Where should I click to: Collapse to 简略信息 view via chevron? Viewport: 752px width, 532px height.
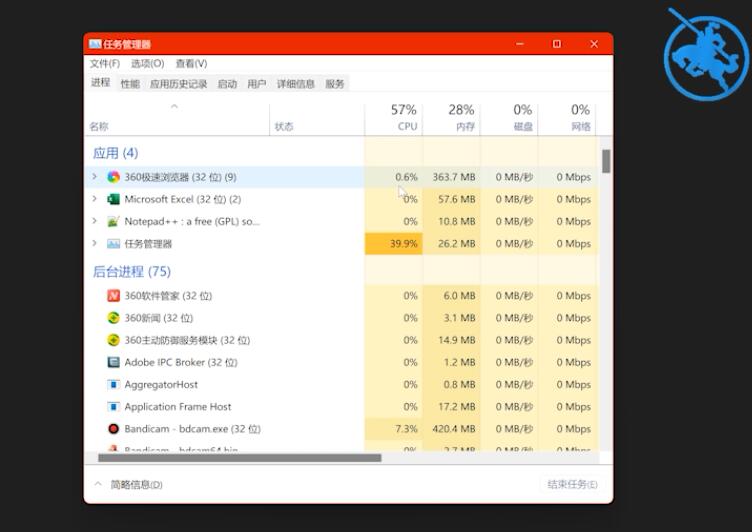pyautogui.click(x=98, y=484)
